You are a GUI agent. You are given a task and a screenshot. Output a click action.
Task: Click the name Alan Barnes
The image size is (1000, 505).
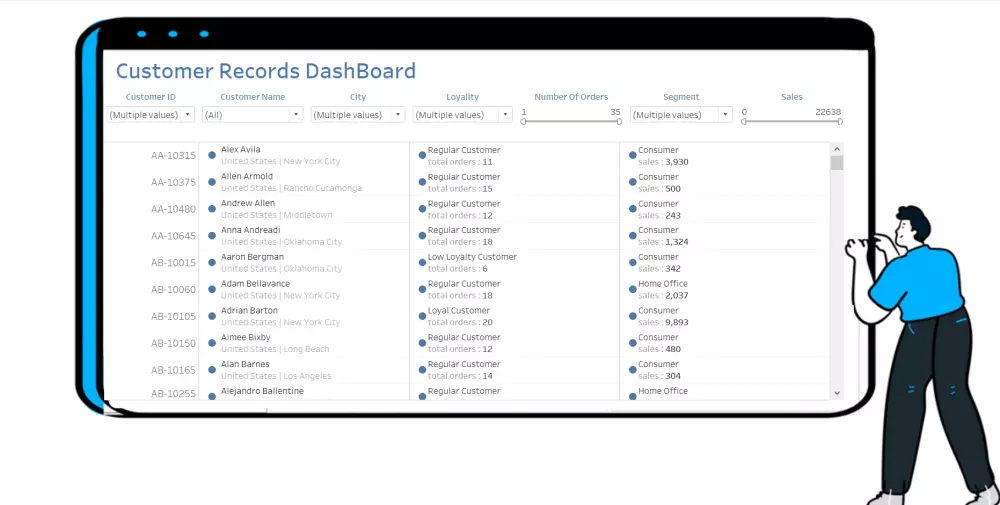245,363
